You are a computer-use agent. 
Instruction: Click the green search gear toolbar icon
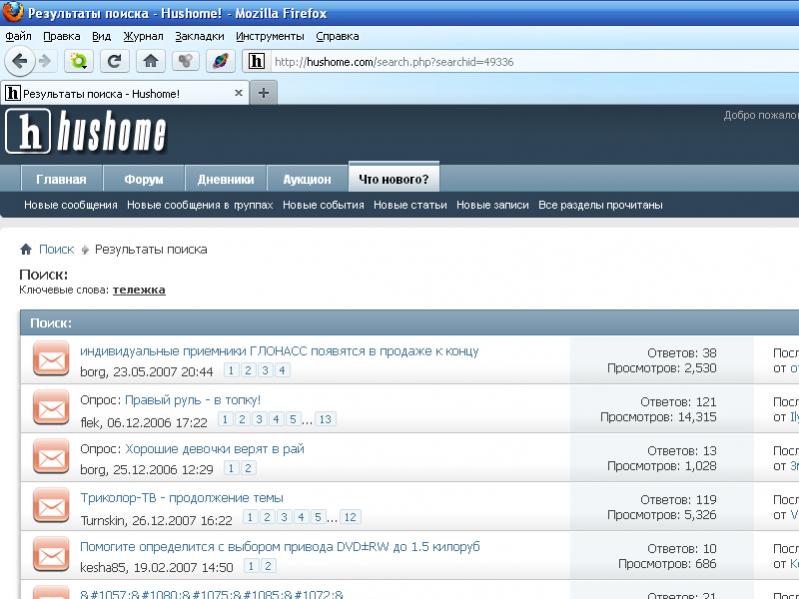(x=78, y=62)
